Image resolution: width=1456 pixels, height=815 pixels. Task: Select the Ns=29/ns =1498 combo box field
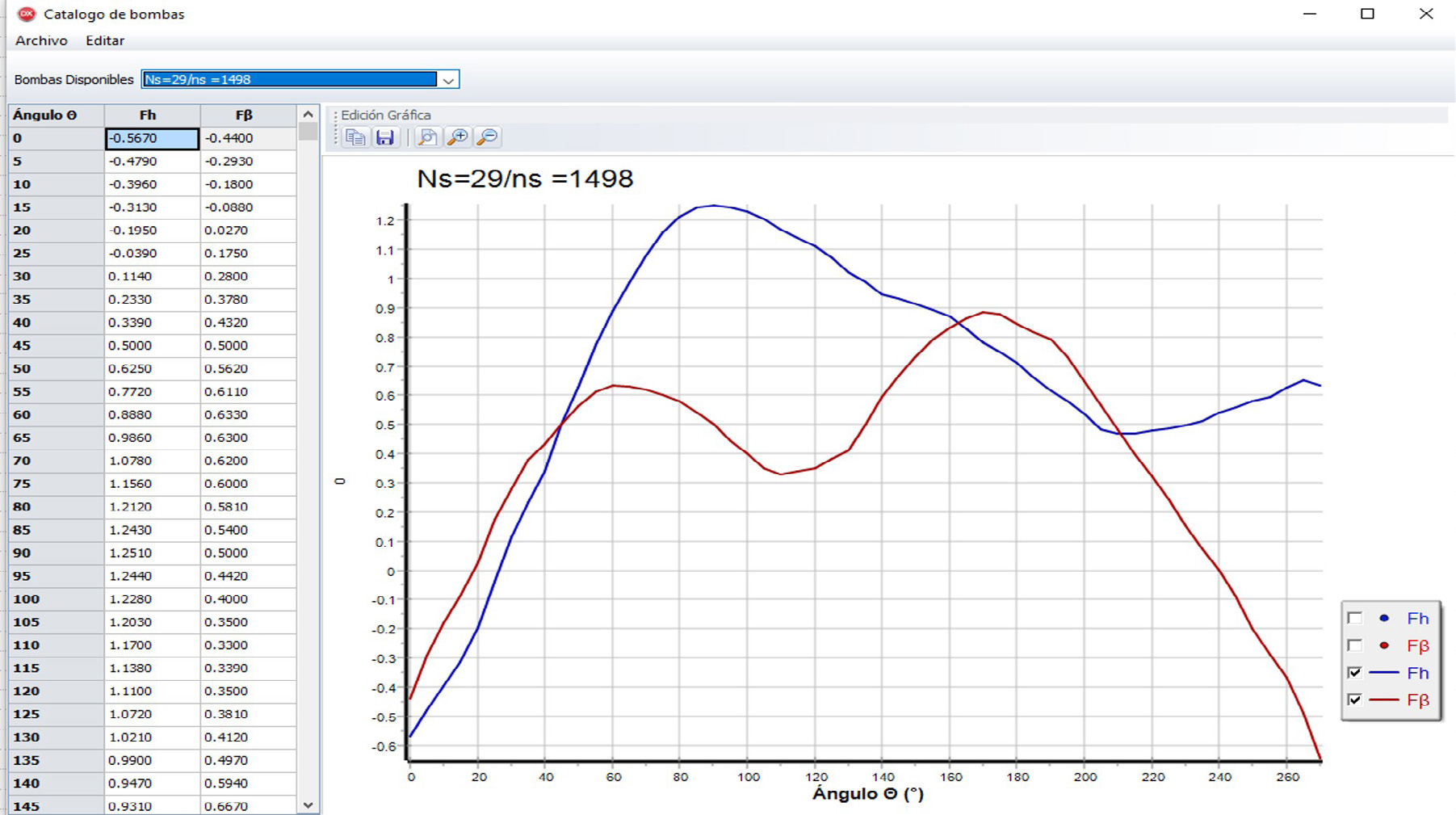coord(289,79)
